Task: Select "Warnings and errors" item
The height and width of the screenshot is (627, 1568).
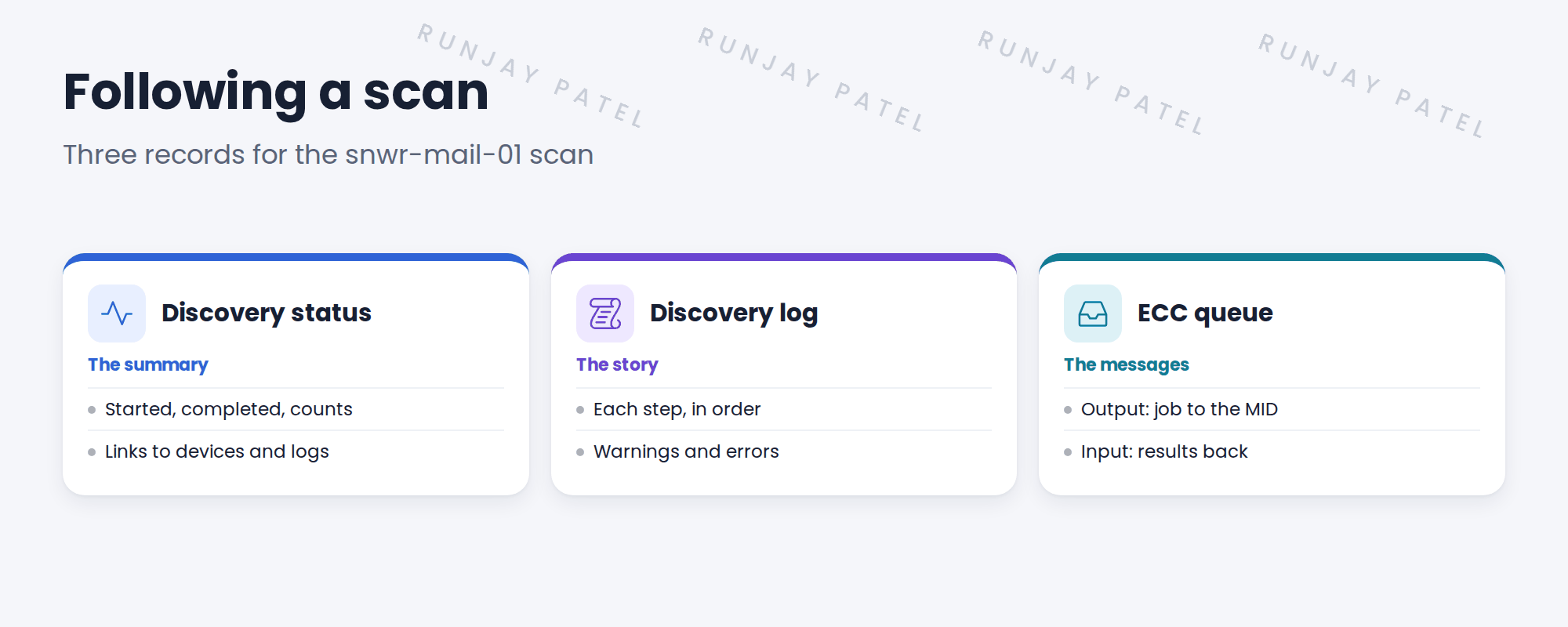Action: [x=784, y=451]
